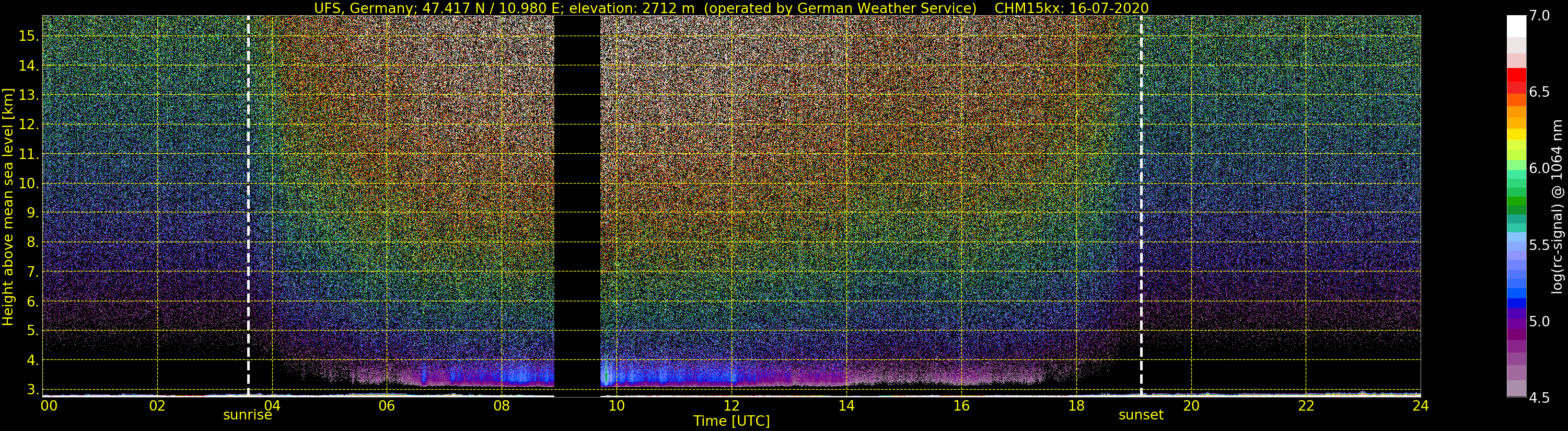Click the "22" time tick label
The image size is (1568, 431).
pos(1306,406)
